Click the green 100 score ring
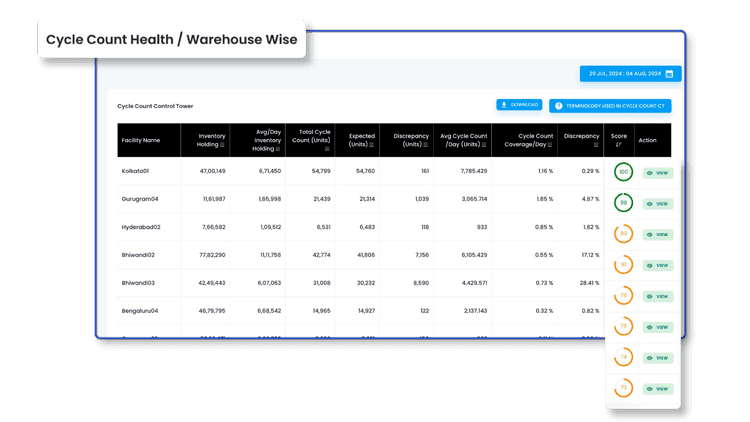 [x=622, y=172]
